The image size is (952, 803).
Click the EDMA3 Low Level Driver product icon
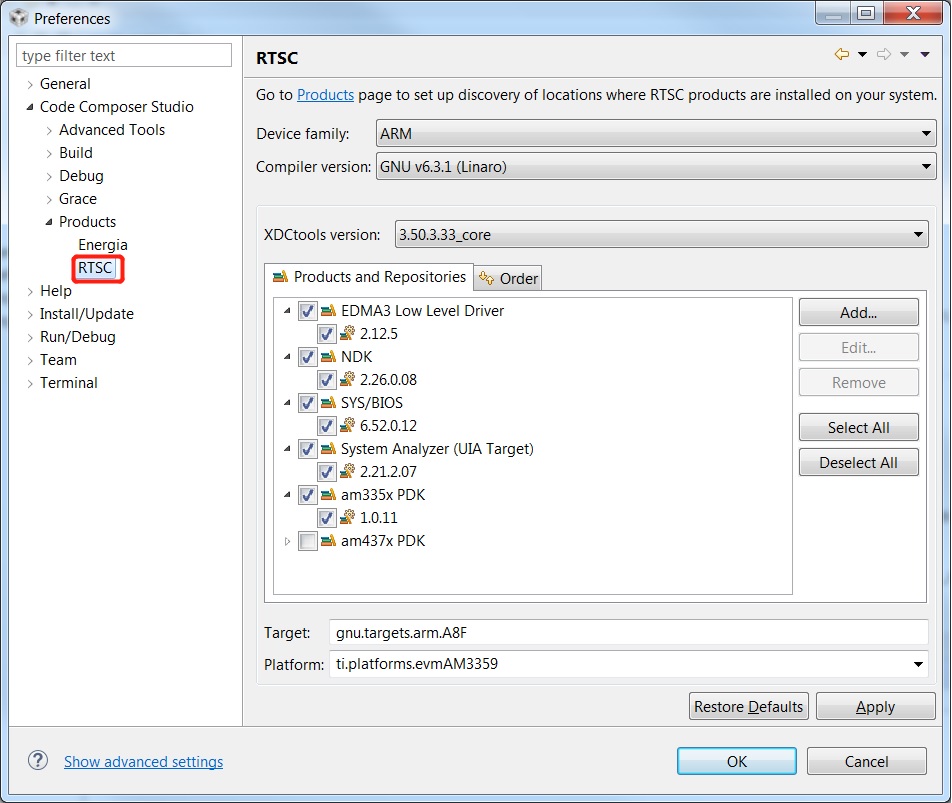pyautogui.click(x=328, y=311)
